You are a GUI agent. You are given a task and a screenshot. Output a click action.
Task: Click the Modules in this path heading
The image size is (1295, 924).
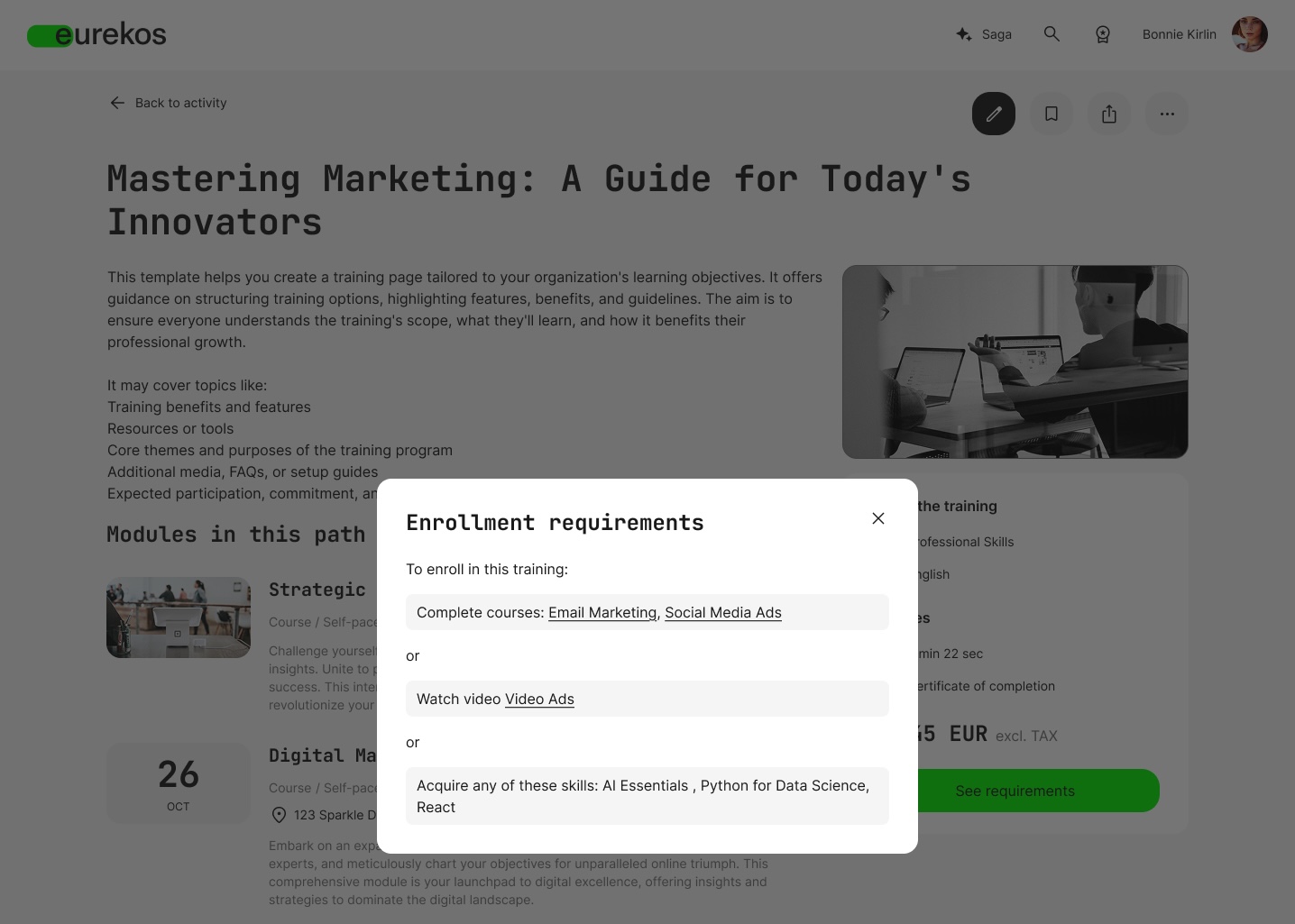coord(236,535)
